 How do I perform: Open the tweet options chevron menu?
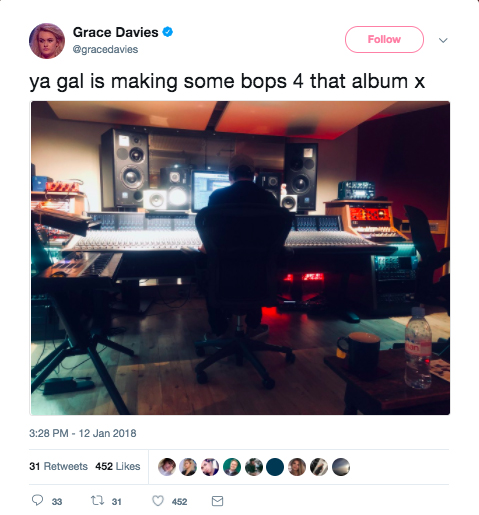point(443,40)
